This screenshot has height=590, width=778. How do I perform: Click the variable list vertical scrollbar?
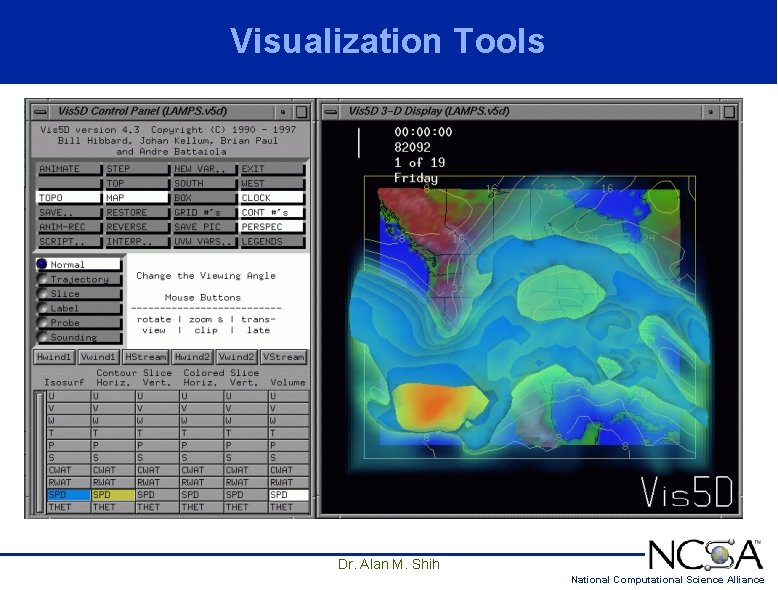(x=40, y=452)
